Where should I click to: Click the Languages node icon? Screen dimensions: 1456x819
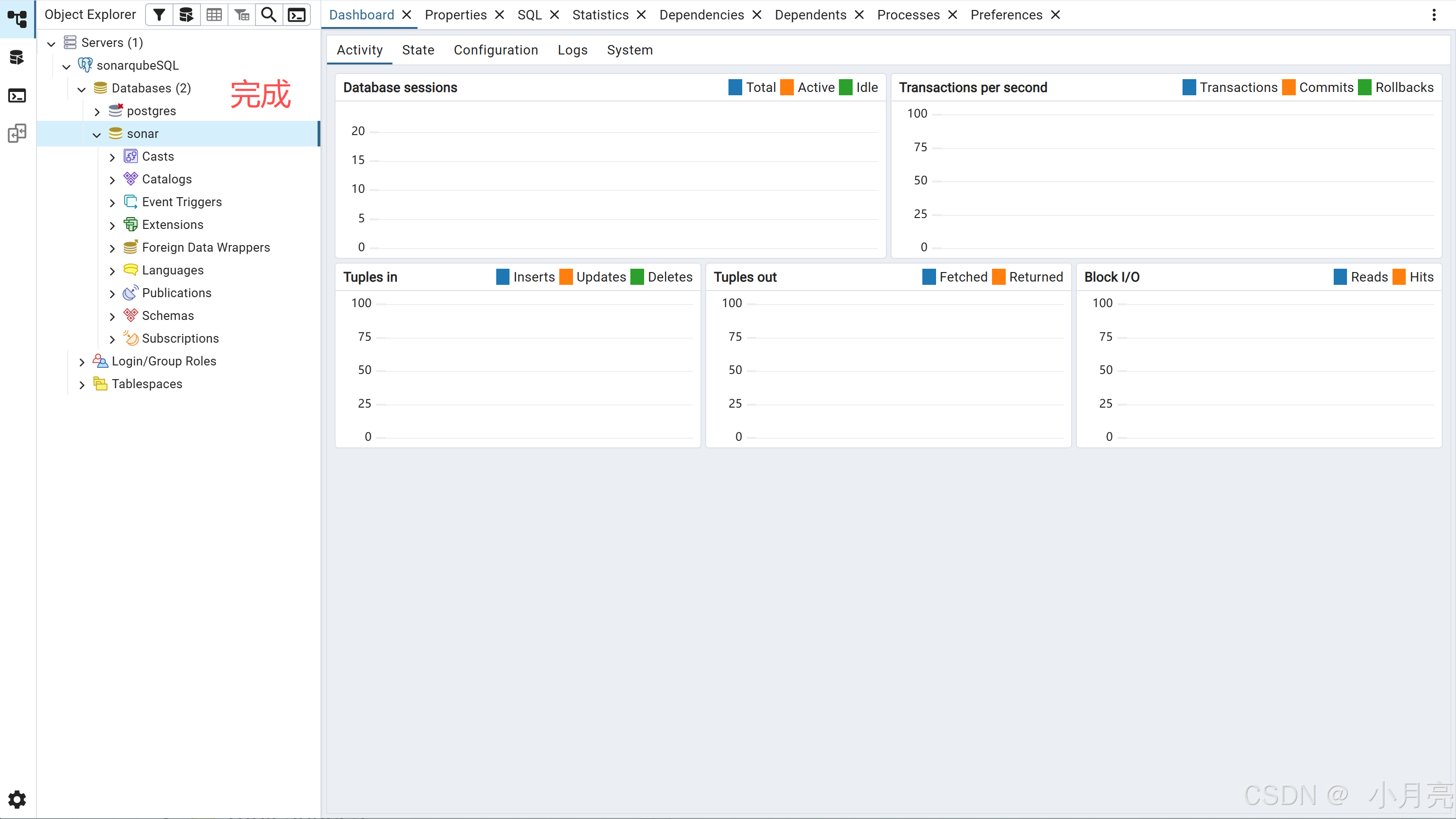tap(130, 270)
